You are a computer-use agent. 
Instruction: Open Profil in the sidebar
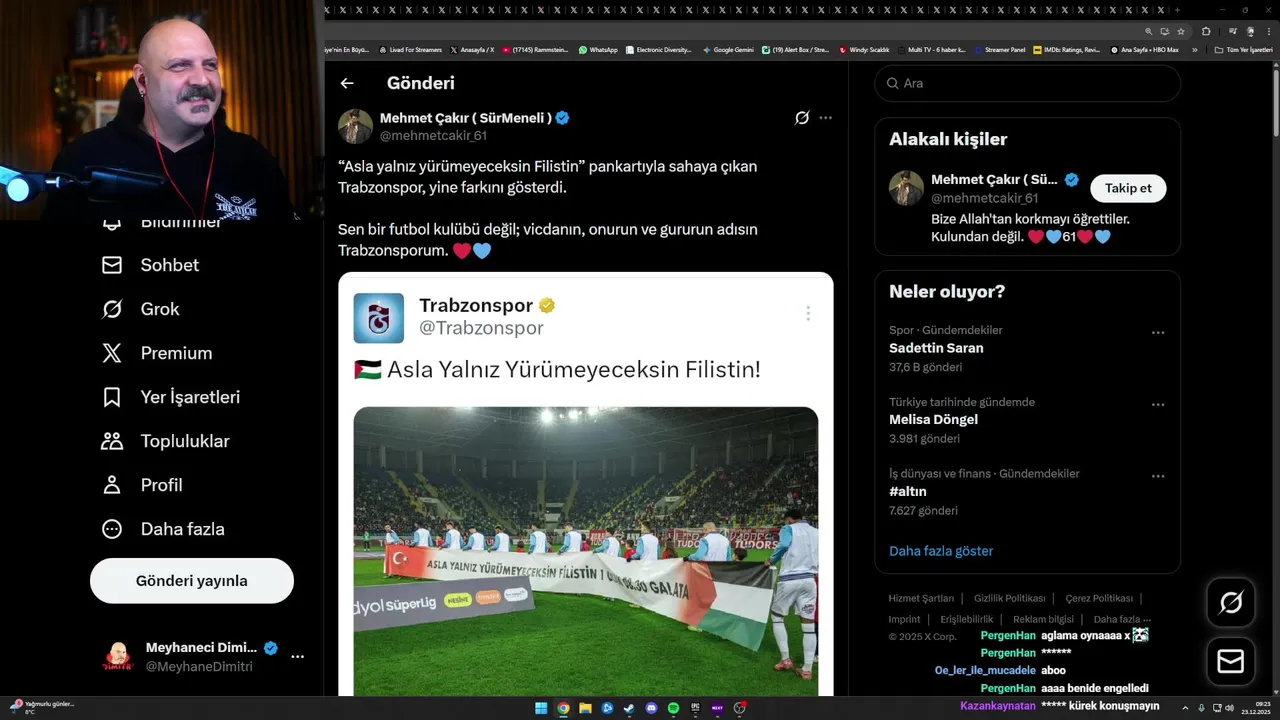pos(143,485)
